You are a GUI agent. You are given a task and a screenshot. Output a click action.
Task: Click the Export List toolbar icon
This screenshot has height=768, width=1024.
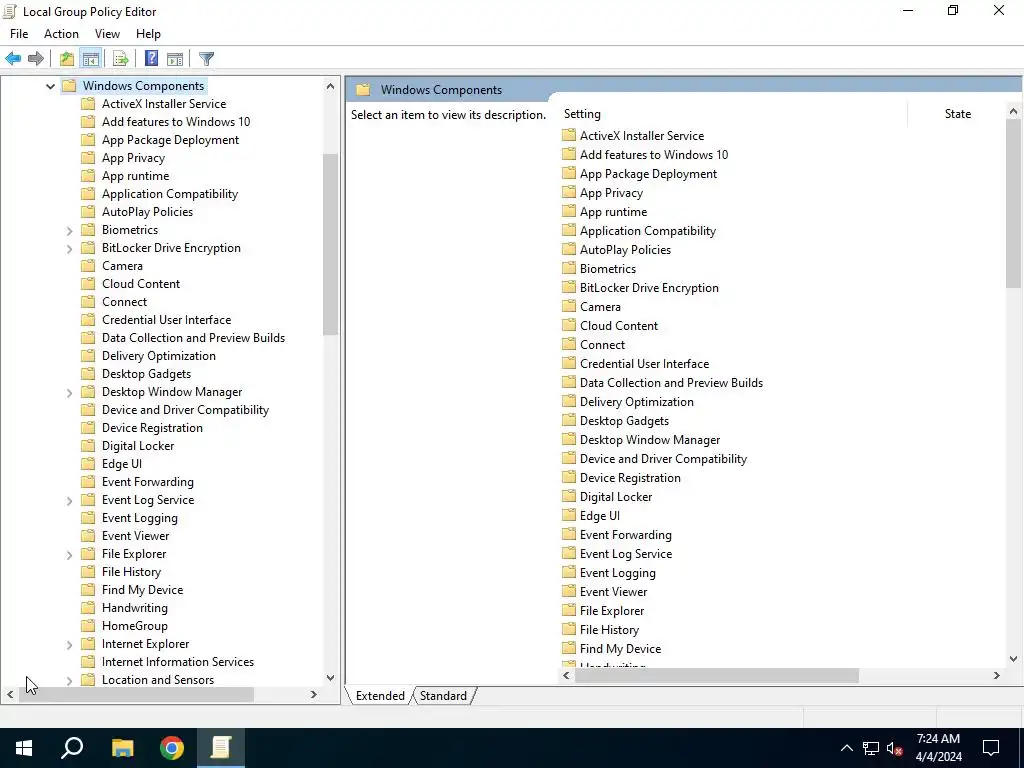point(121,59)
